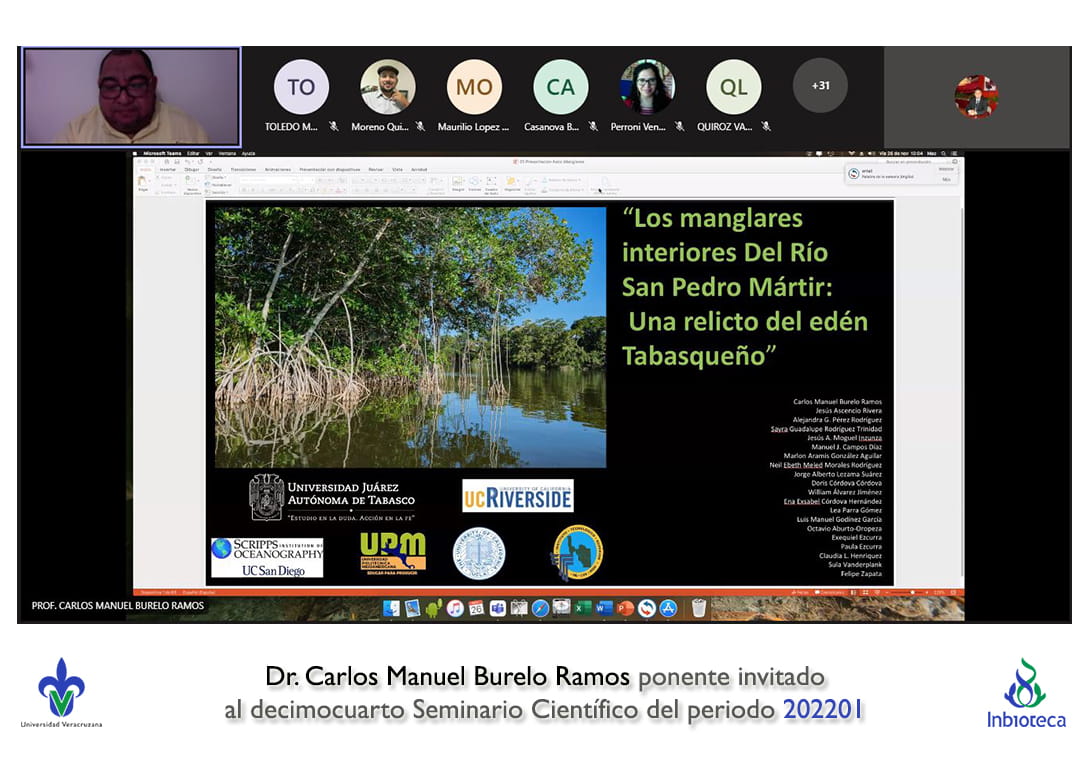This screenshot has width=1090, height=760.
Task: Open the Diseño dropdown in Inicio ribbon
Action: (216, 177)
